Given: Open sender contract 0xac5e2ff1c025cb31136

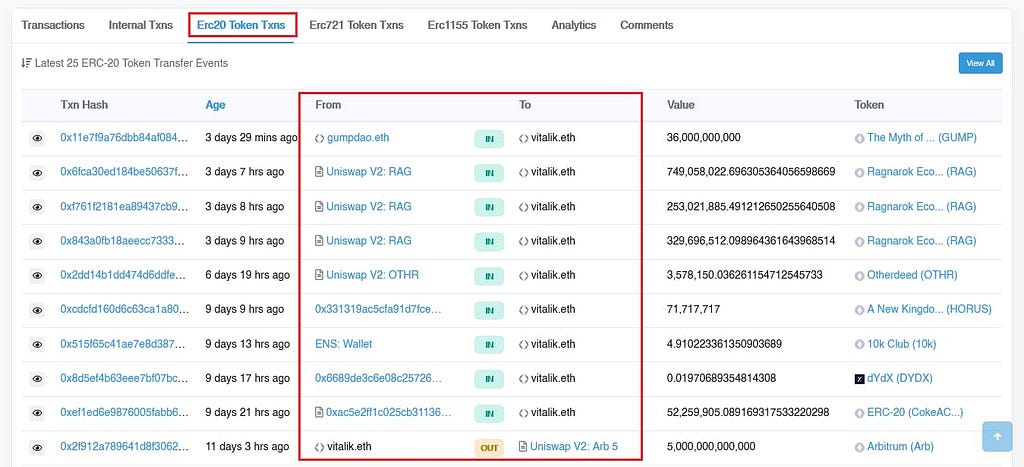Looking at the screenshot, I should pyautogui.click(x=389, y=412).
